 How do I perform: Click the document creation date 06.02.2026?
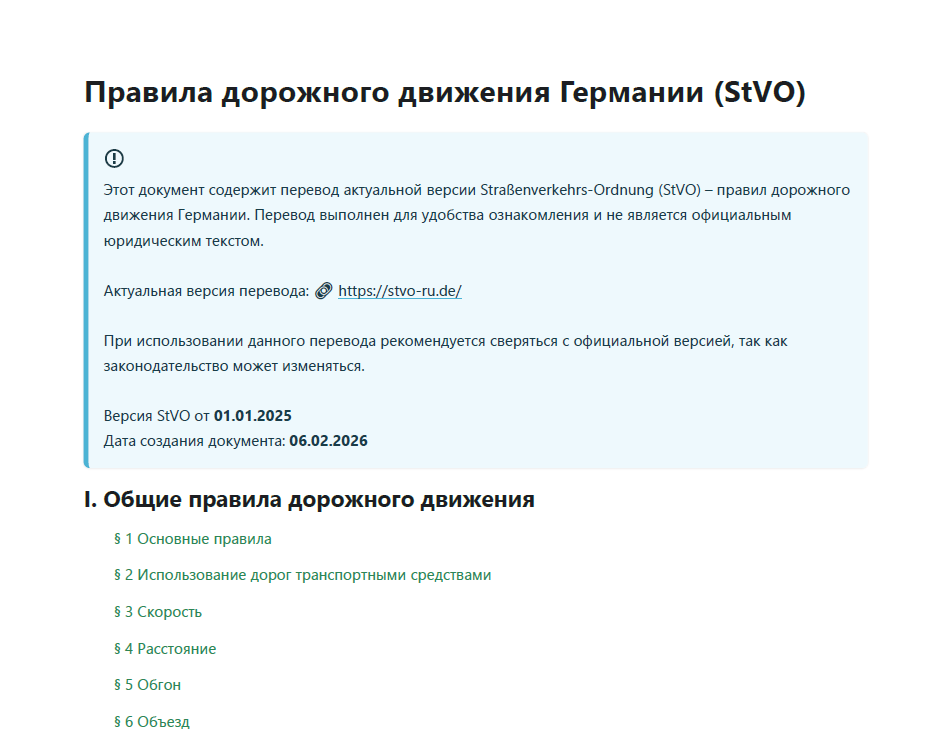pyautogui.click(x=328, y=441)
